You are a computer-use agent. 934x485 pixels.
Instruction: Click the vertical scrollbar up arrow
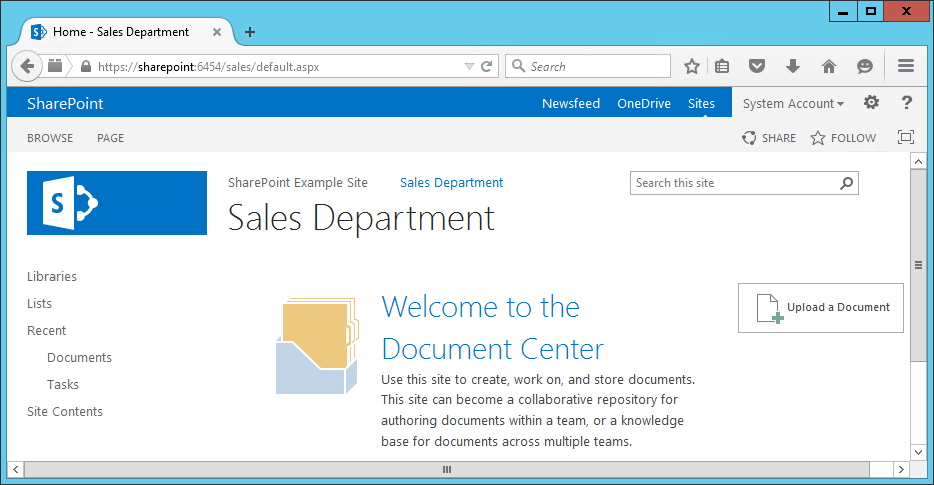(x=918, y=161)
